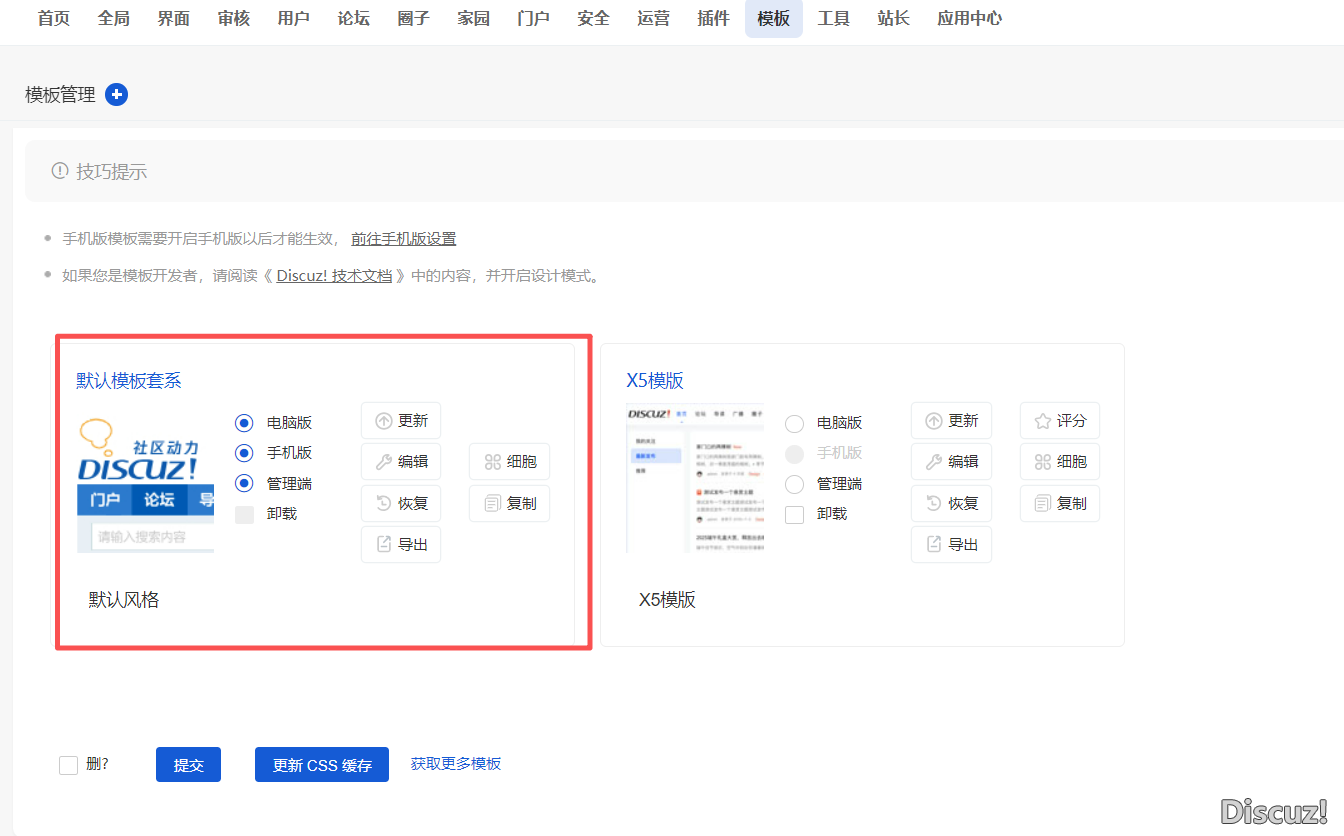This screenshot has width=1344, height=836.
Task: Select 管理端 radio for X5模版
Action: [794, 484]
